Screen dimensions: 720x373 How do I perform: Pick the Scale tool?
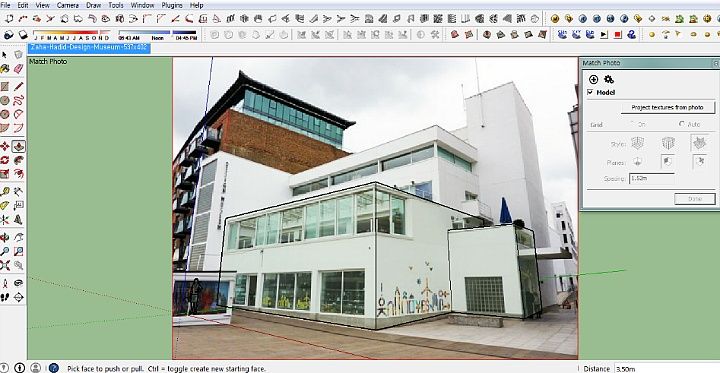(5, 174)
